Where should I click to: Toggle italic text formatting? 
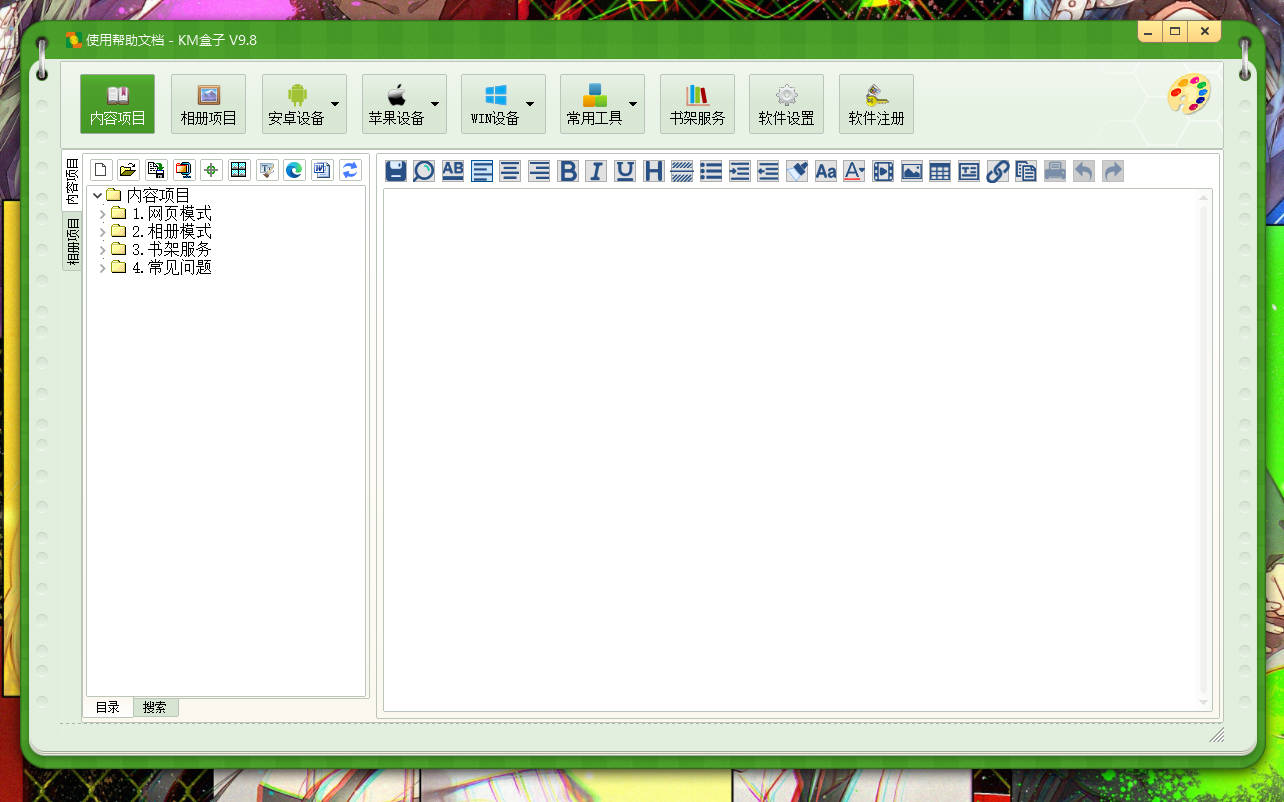[596, 171]
